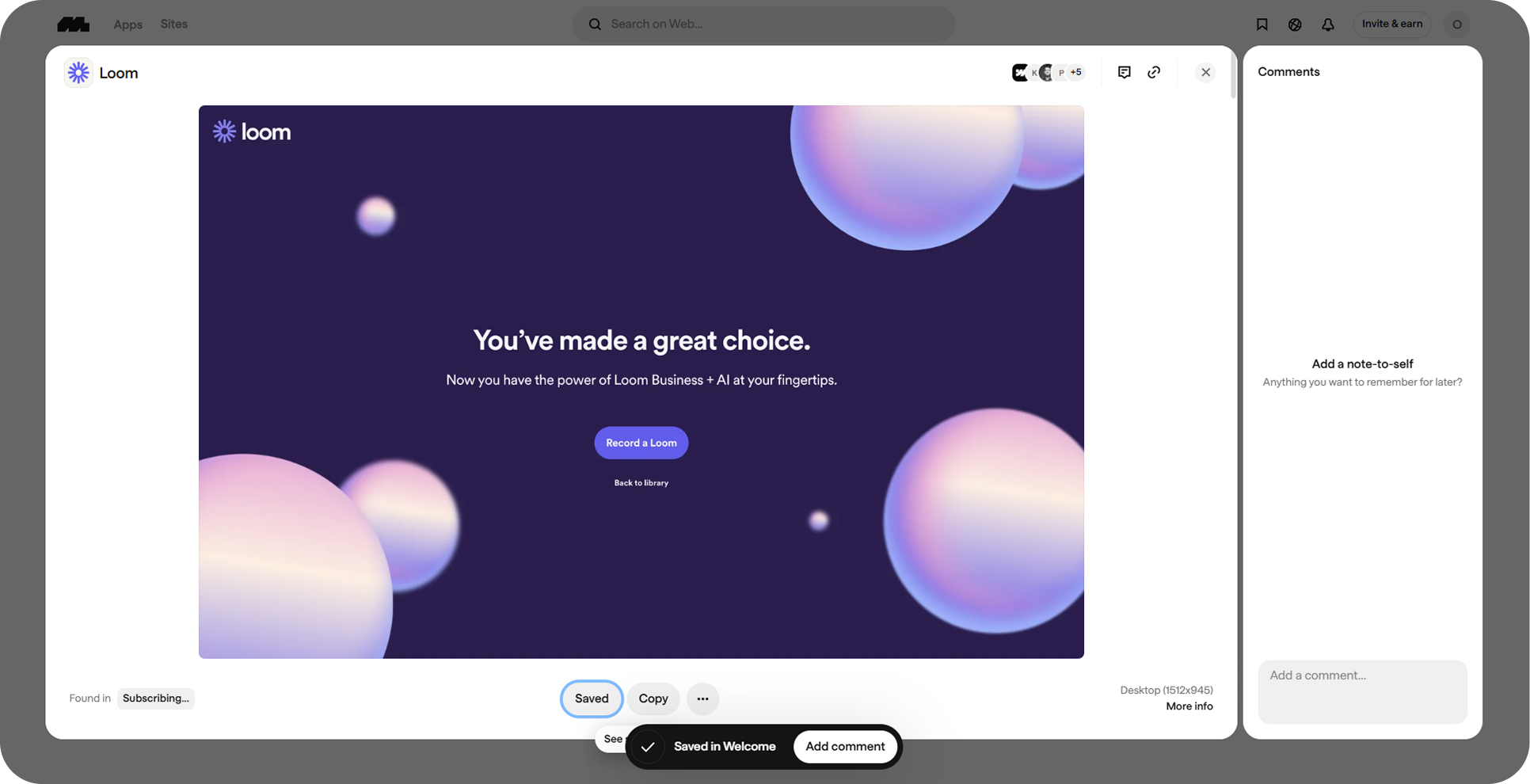The image size is (1530, 784).
Task: Open the Sites section
Action: point(174,24)
